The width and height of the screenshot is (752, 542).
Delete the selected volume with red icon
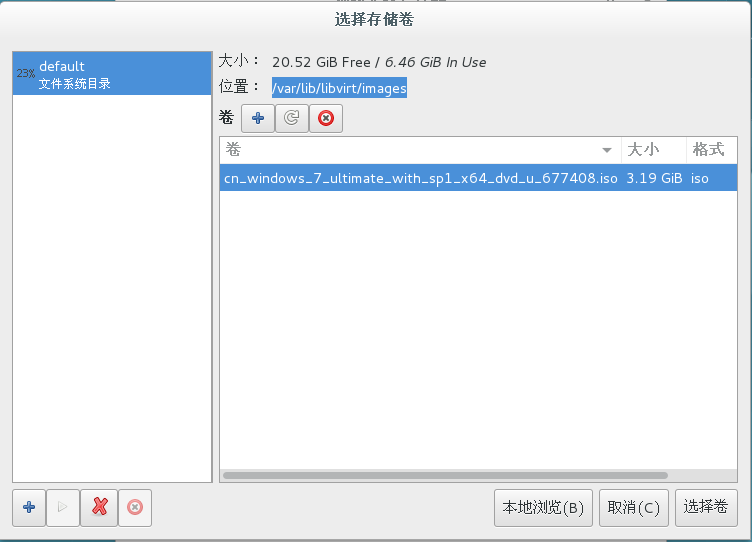pos(326,118)
